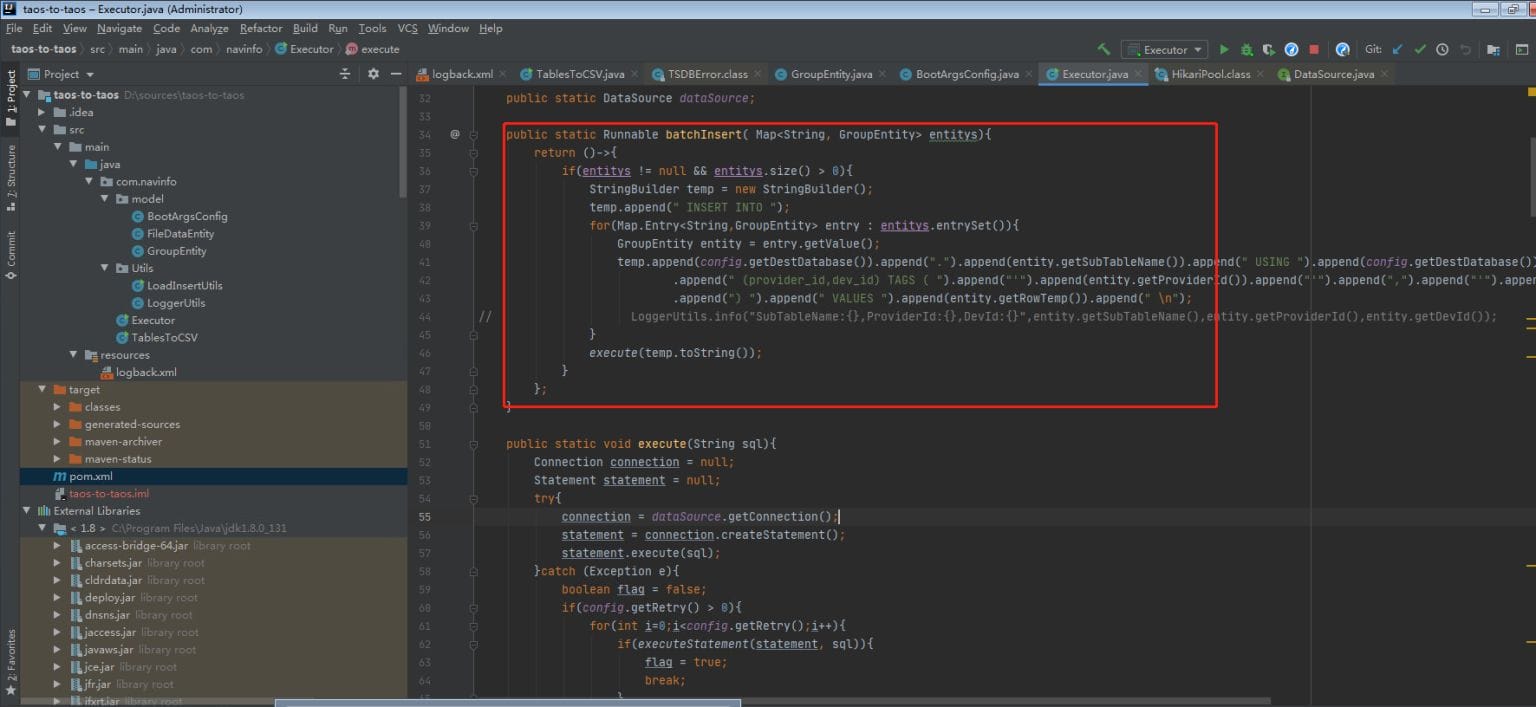The width and height of the screenshot is (1536, 707).
Task: Collapse the External Libraries node
Action: coord(28,511)
